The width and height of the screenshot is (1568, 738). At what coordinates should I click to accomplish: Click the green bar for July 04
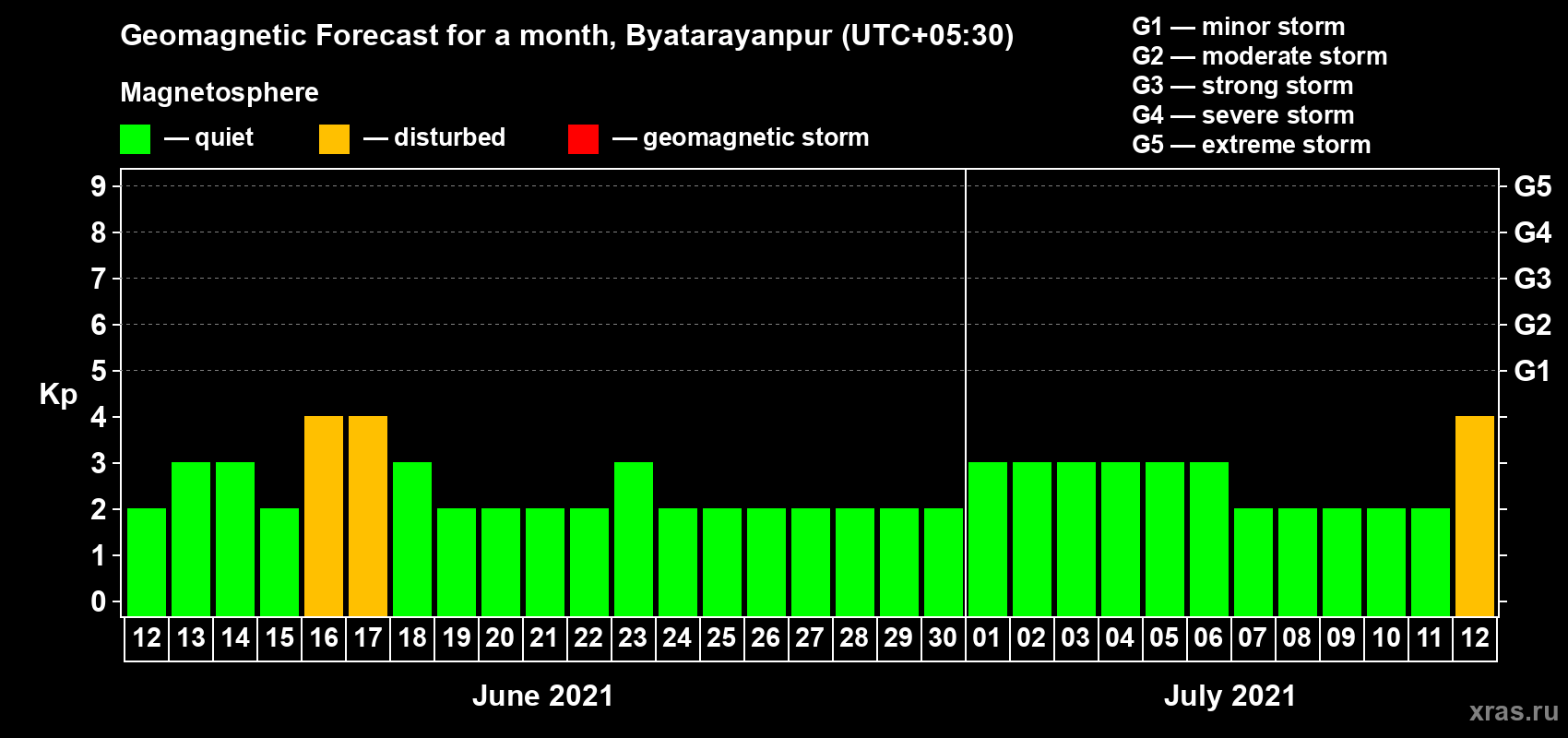click(1121, 540)
